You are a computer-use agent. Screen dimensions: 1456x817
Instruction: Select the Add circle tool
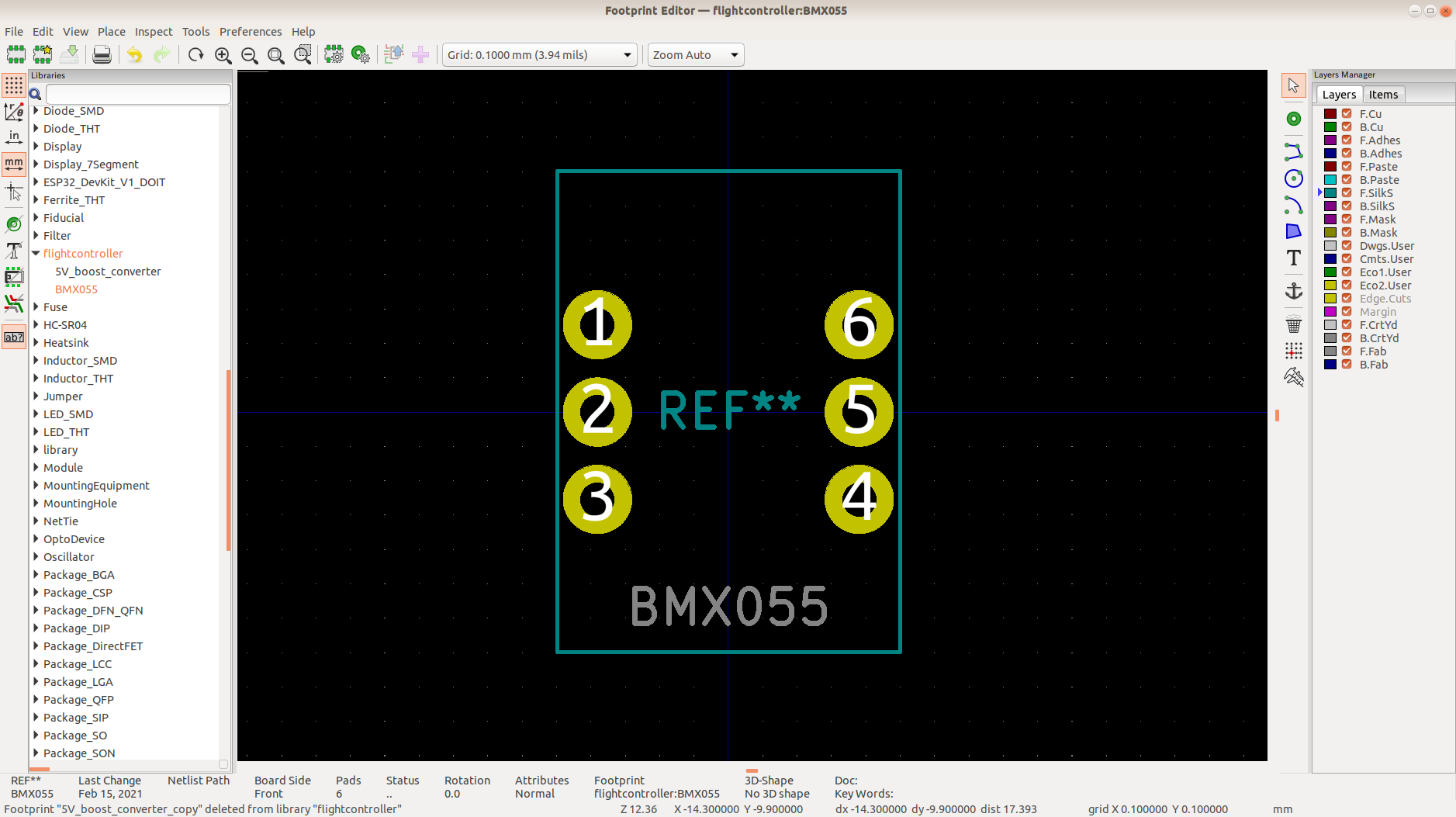point(1293,178)
